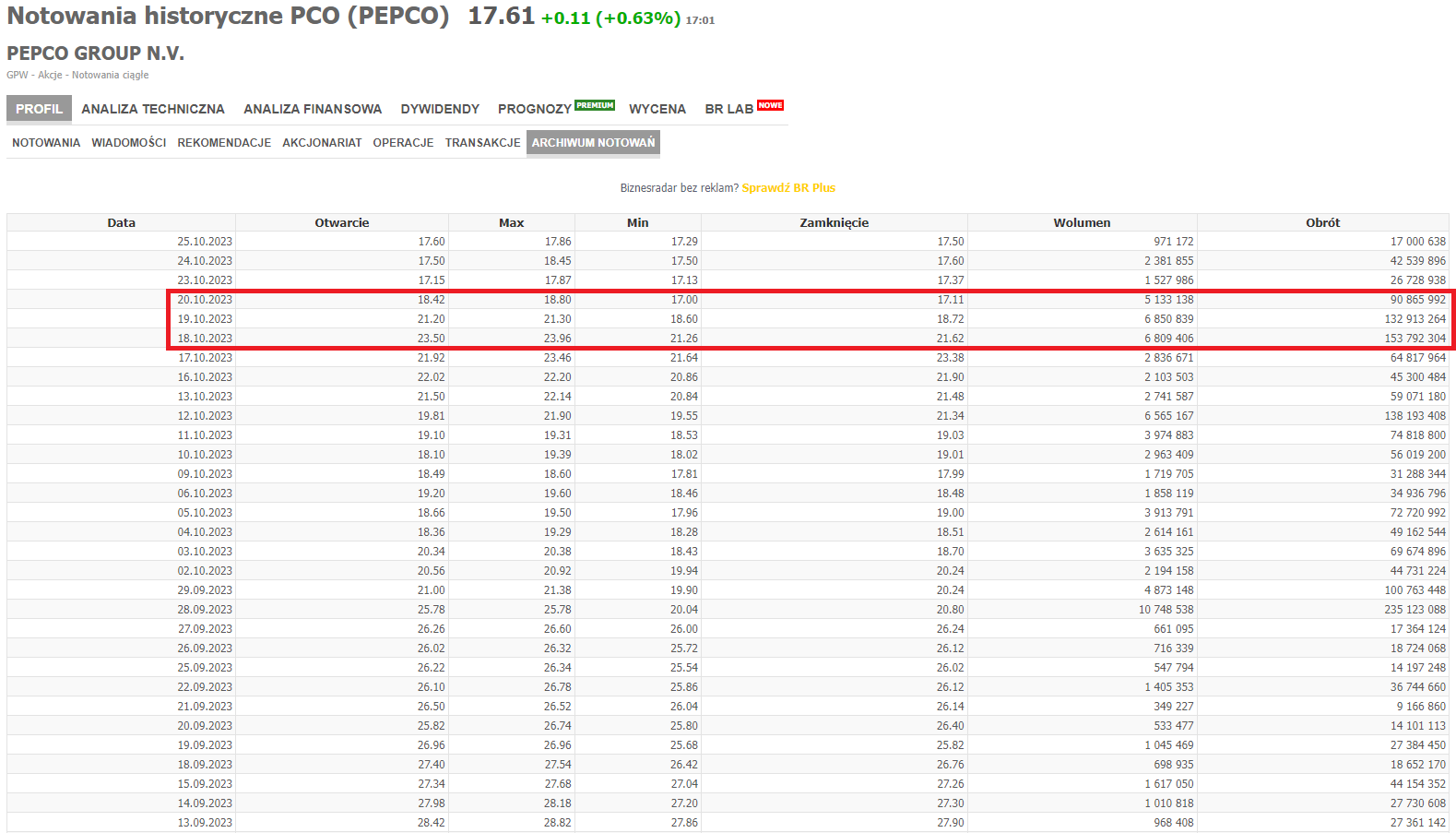Click the green PREMIUM badge
Screen dimensions: 1456x833
click(595, 105)
